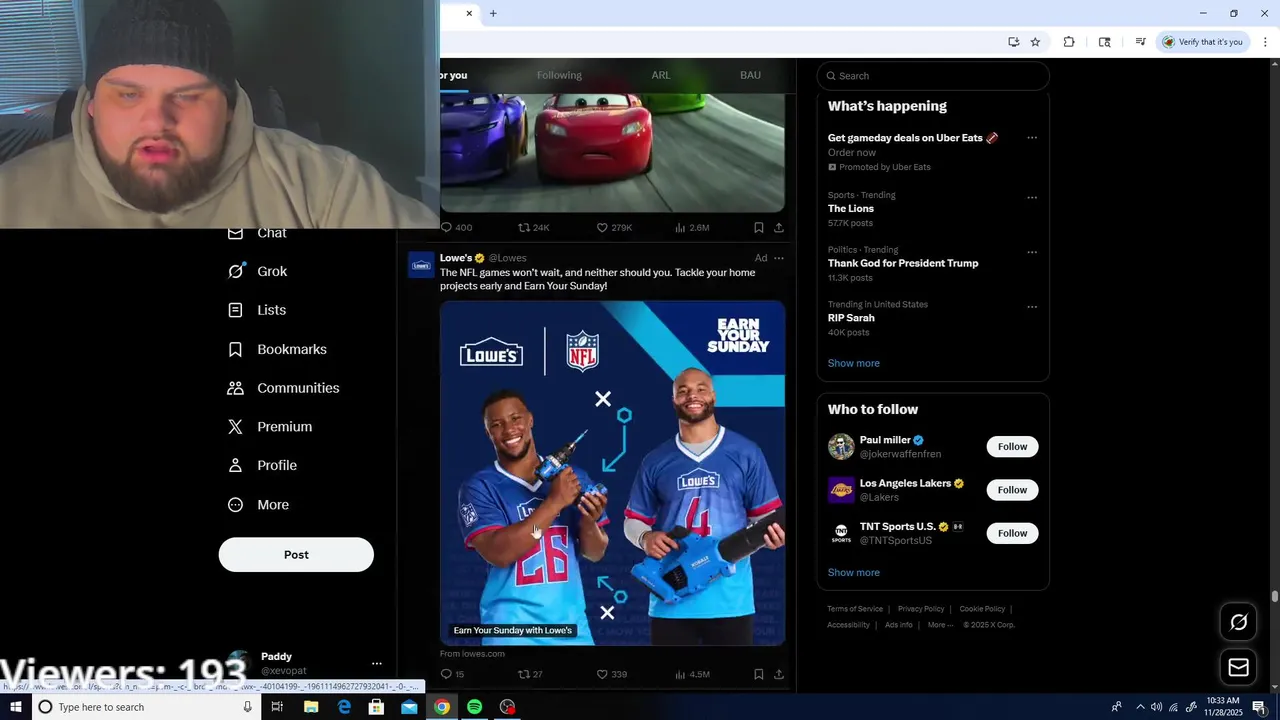Viewport: 1280px width, 720px height.
Task: Reply to the Cars post with 400 replies
Action: tap(456, 228)
